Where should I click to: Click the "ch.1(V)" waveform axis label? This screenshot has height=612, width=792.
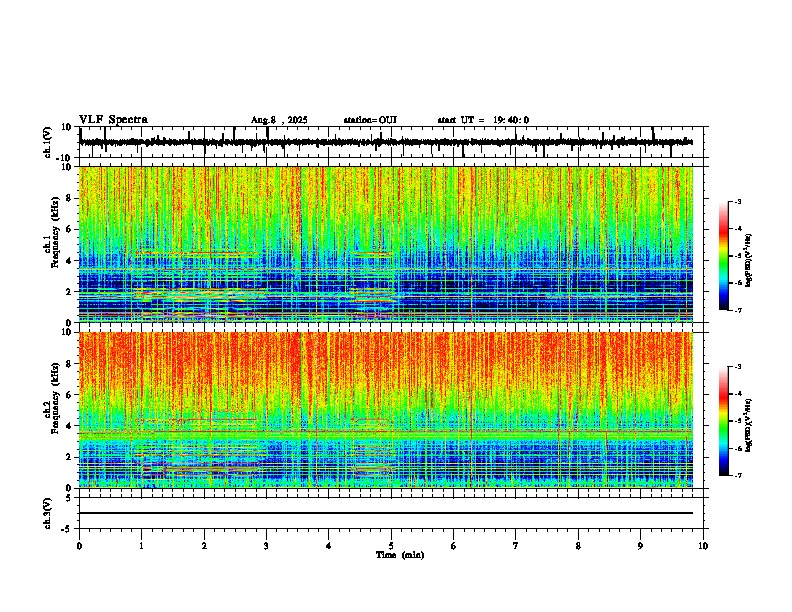tap(48, 142)
